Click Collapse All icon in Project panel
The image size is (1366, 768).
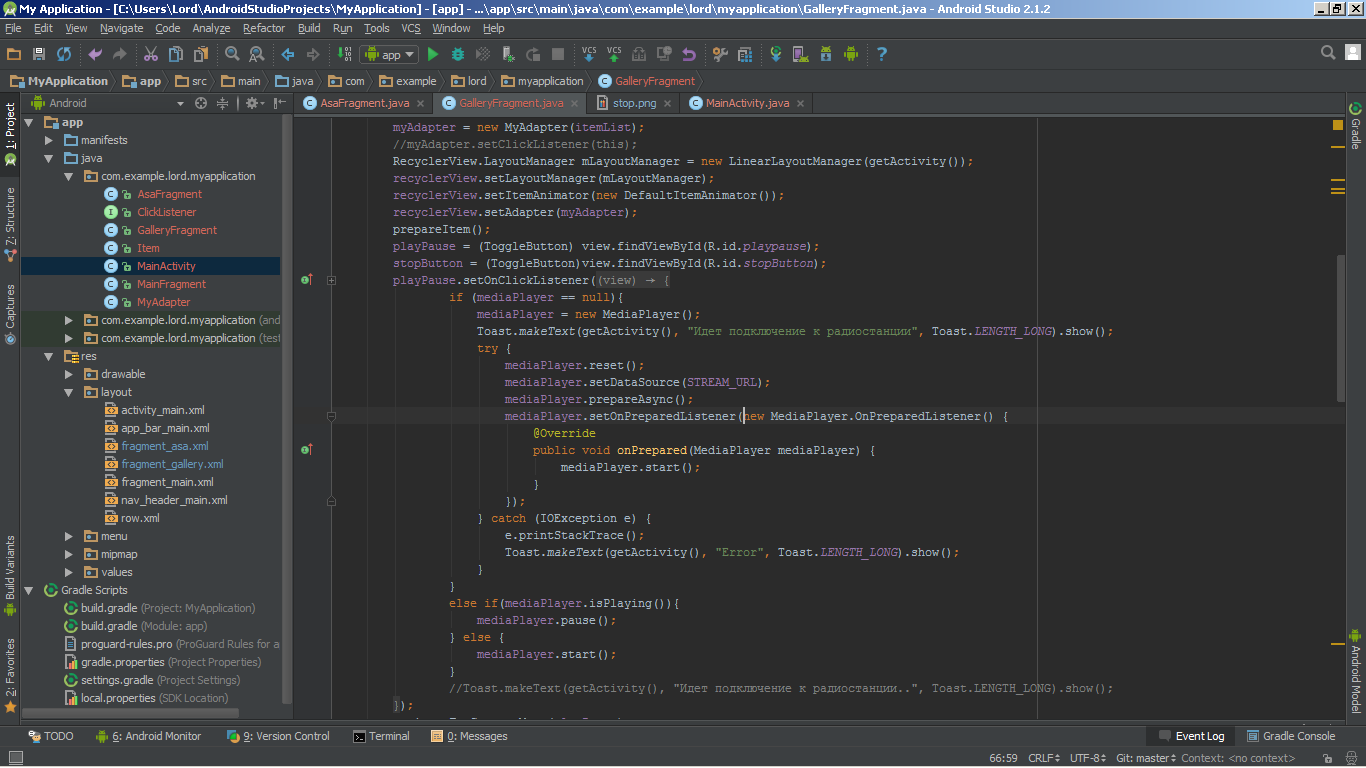click(x=223, y=103)
